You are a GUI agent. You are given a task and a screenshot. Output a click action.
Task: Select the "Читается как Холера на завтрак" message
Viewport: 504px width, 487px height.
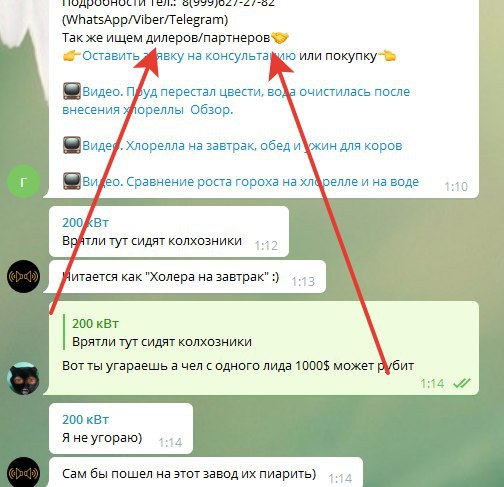coord(184,277)
